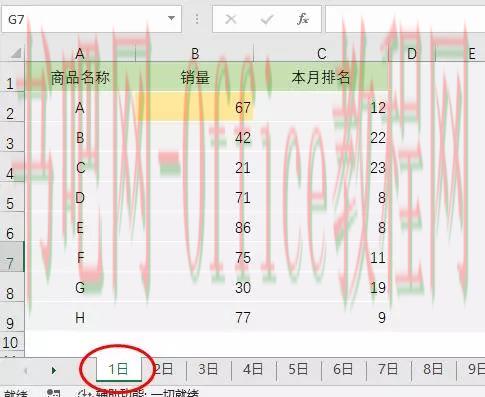Select column D header
Viewport: 485px width, 397px height.
pyautogui.click(x=412, y=53)
